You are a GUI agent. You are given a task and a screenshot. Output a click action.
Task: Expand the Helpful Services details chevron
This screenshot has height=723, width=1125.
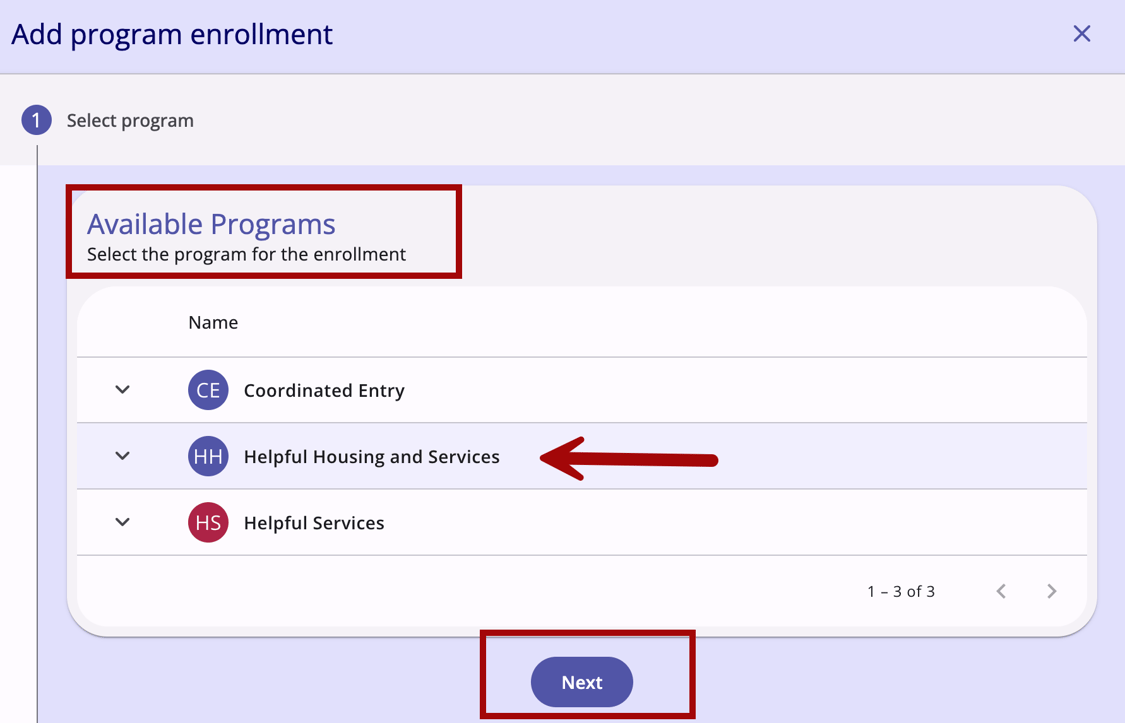pos(121,522)
